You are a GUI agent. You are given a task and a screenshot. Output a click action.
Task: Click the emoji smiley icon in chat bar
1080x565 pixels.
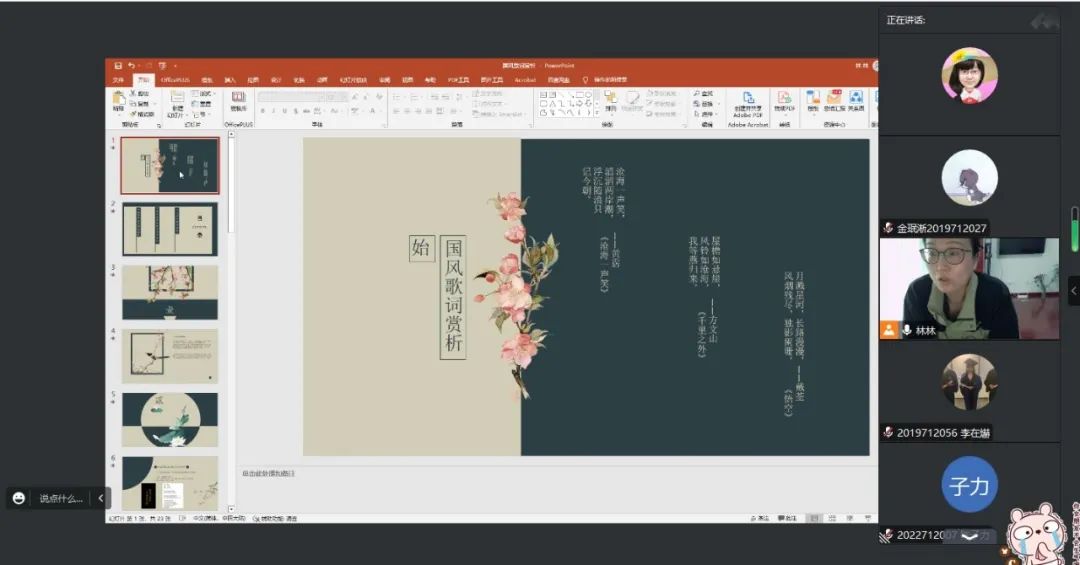coord(19,498)
